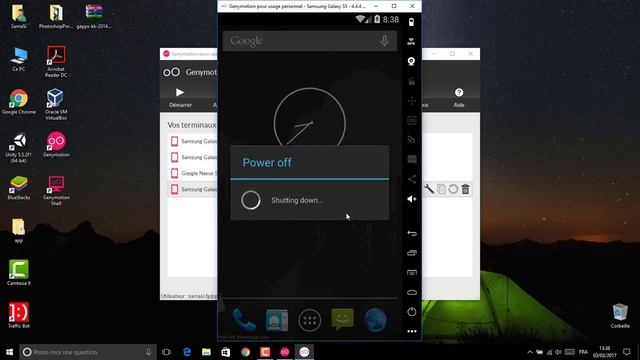Open Camtasia 9 desktop shortcut
Screen dimensions: 640x360
click(x=19, y=272)
